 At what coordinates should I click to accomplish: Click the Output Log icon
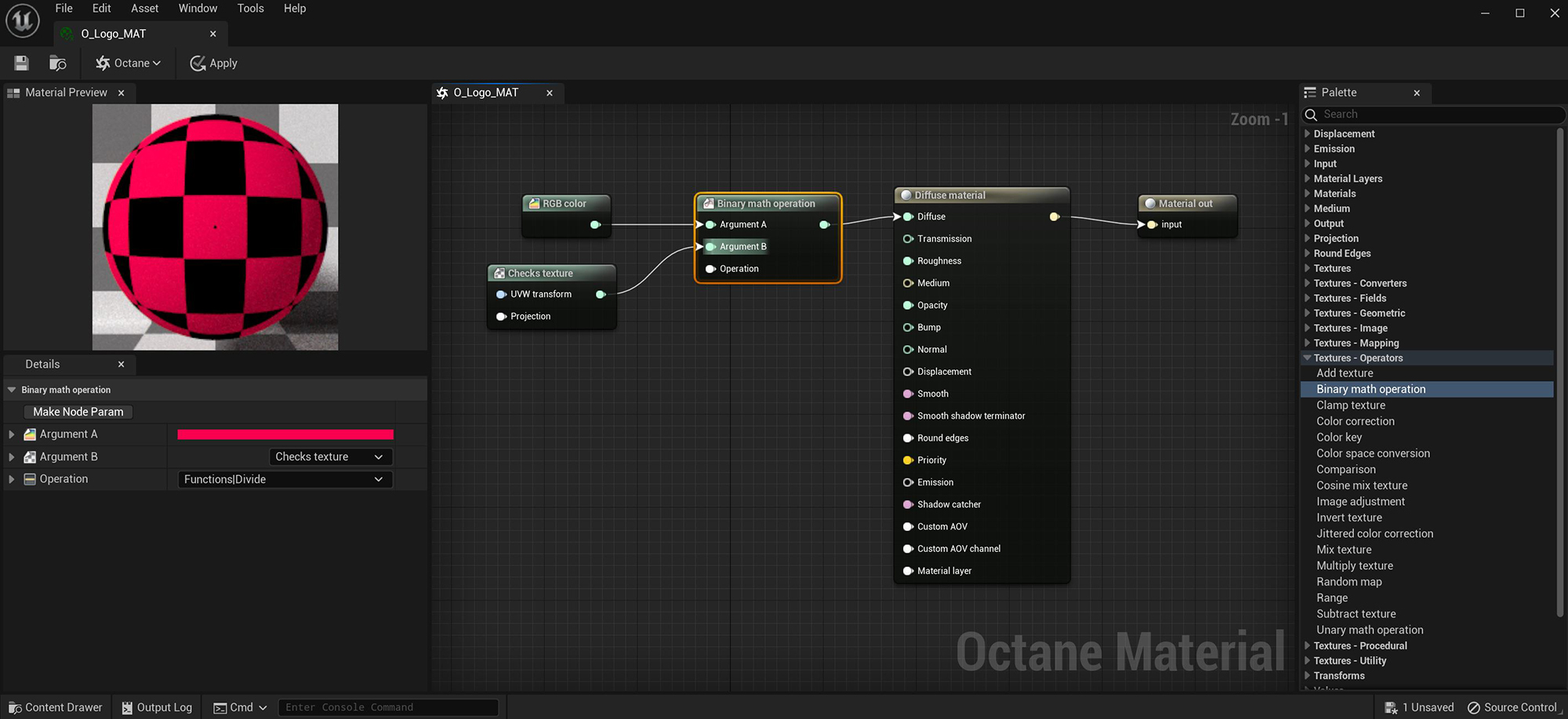[x=127, y=707]
